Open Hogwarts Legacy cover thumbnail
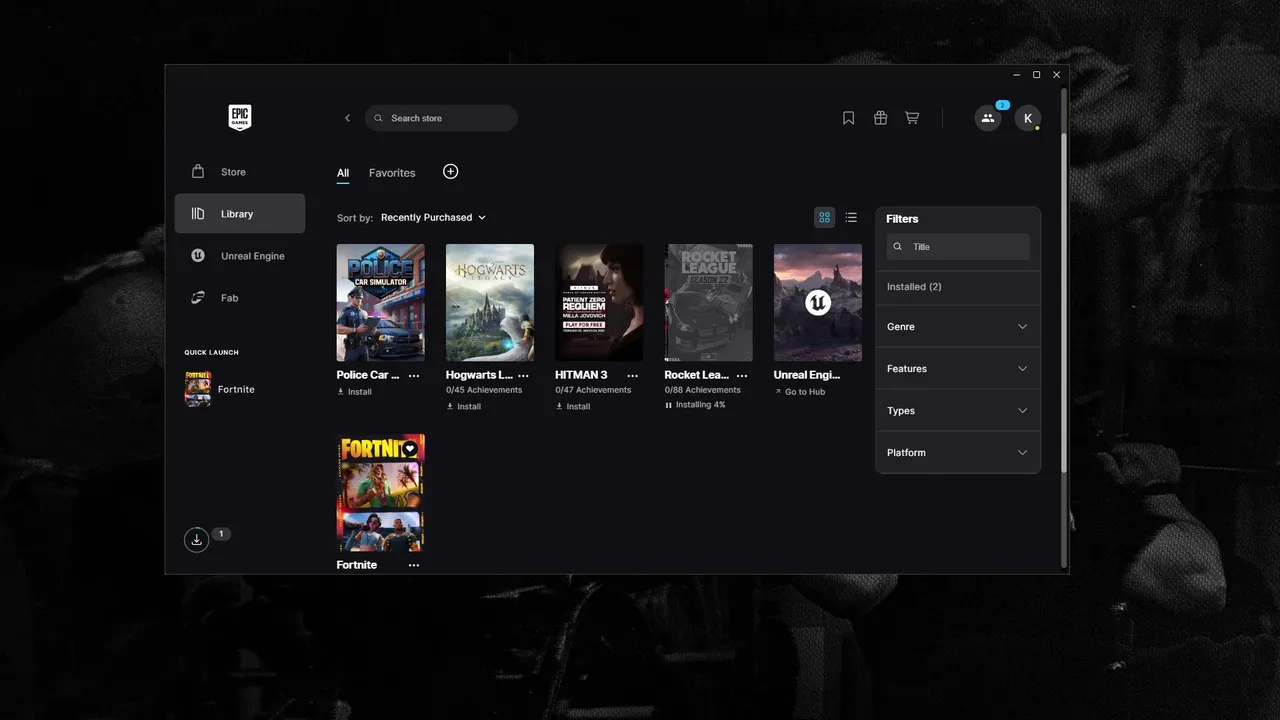This screenshot has width=1280, height=720. pyautogui.click(x=490, y=303)
